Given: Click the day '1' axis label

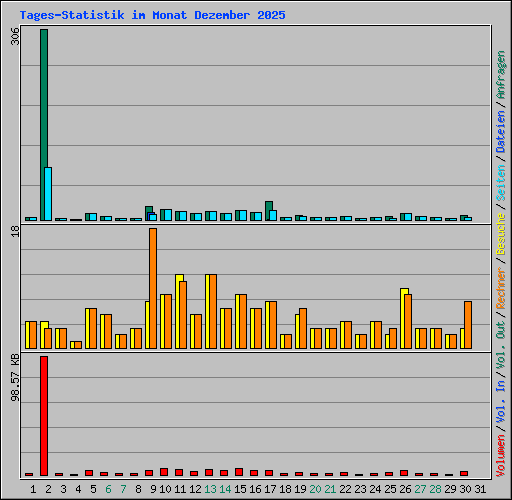Looking at the screenshot, I should [33, 489].
